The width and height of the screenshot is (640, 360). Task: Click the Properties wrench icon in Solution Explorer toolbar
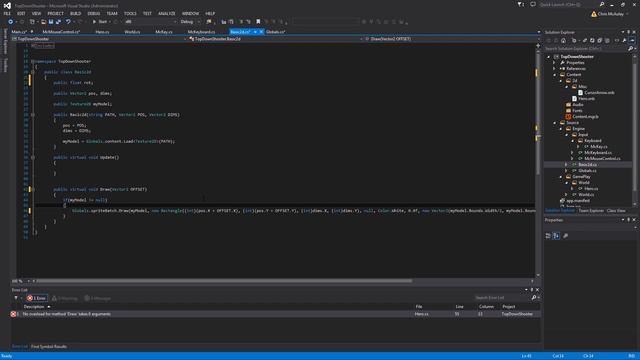click(624, 40)
